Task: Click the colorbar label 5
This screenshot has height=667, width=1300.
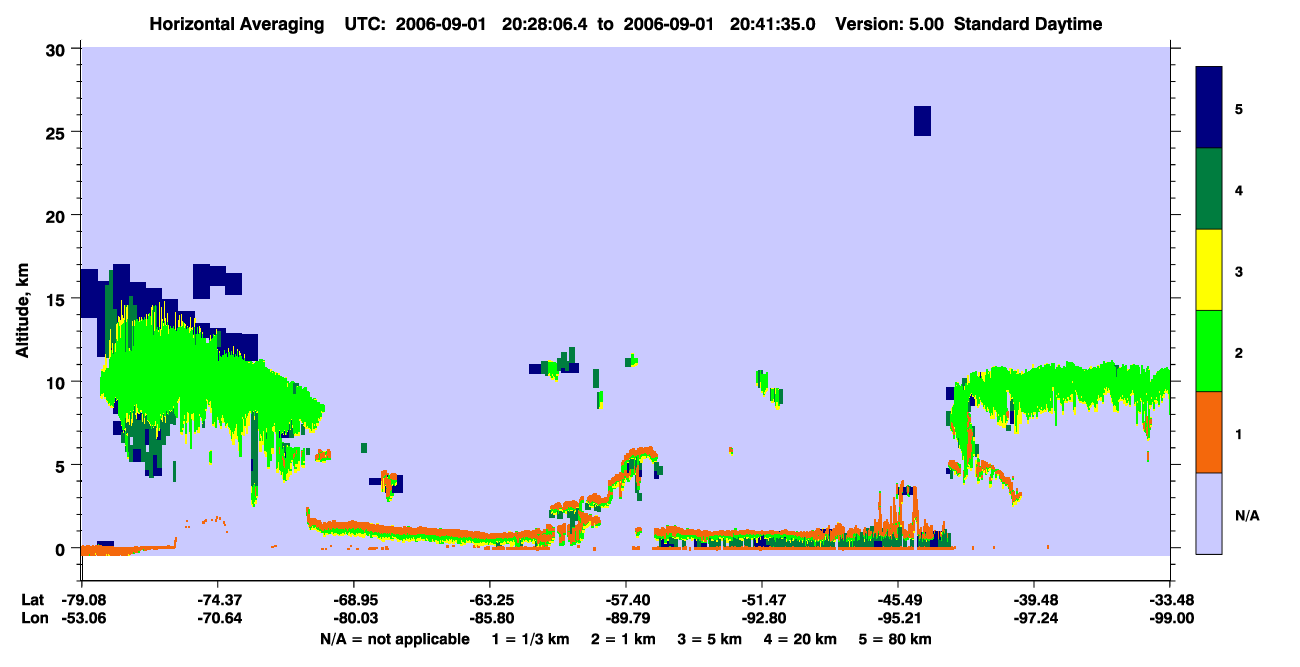Action: [x=1239, y=108]
